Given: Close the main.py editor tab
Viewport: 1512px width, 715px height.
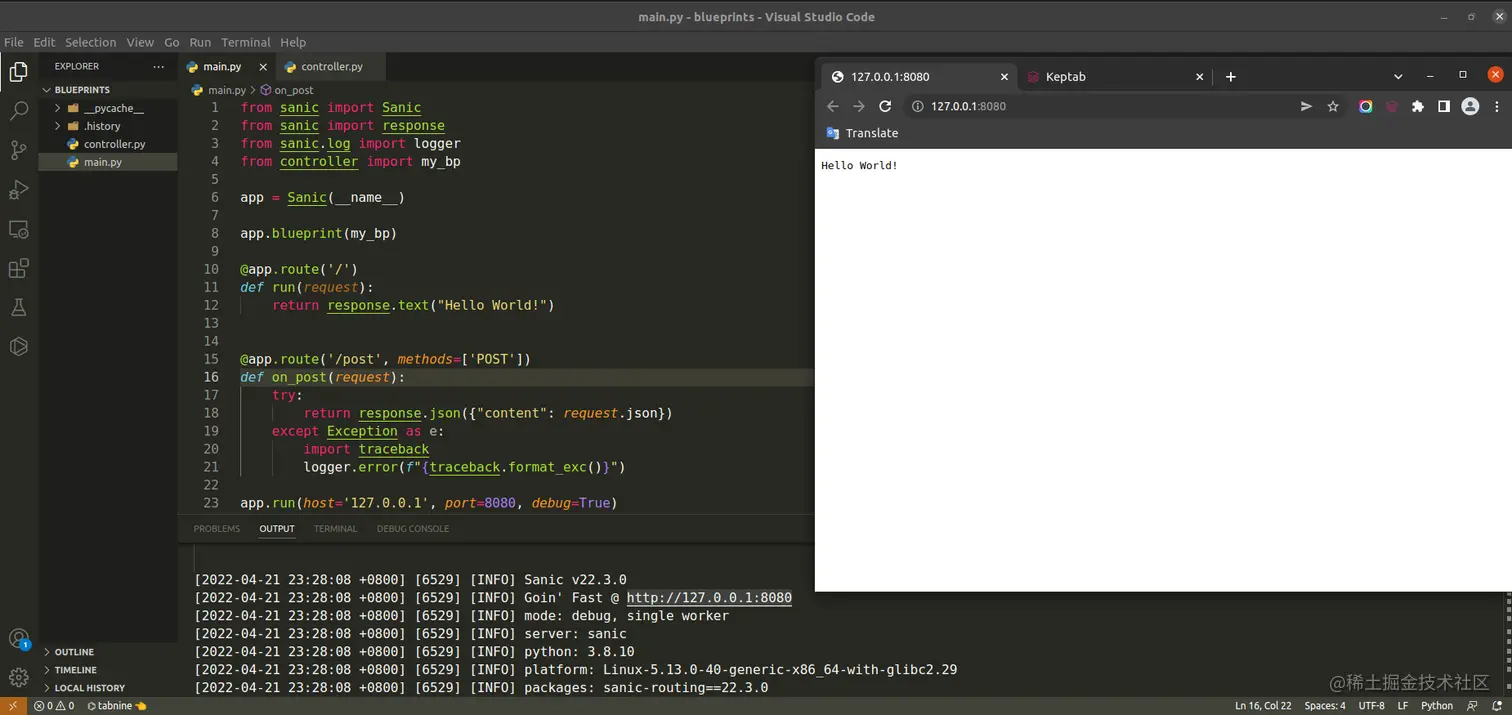Looking at the screenshot, I should click(x=263, y=67).
